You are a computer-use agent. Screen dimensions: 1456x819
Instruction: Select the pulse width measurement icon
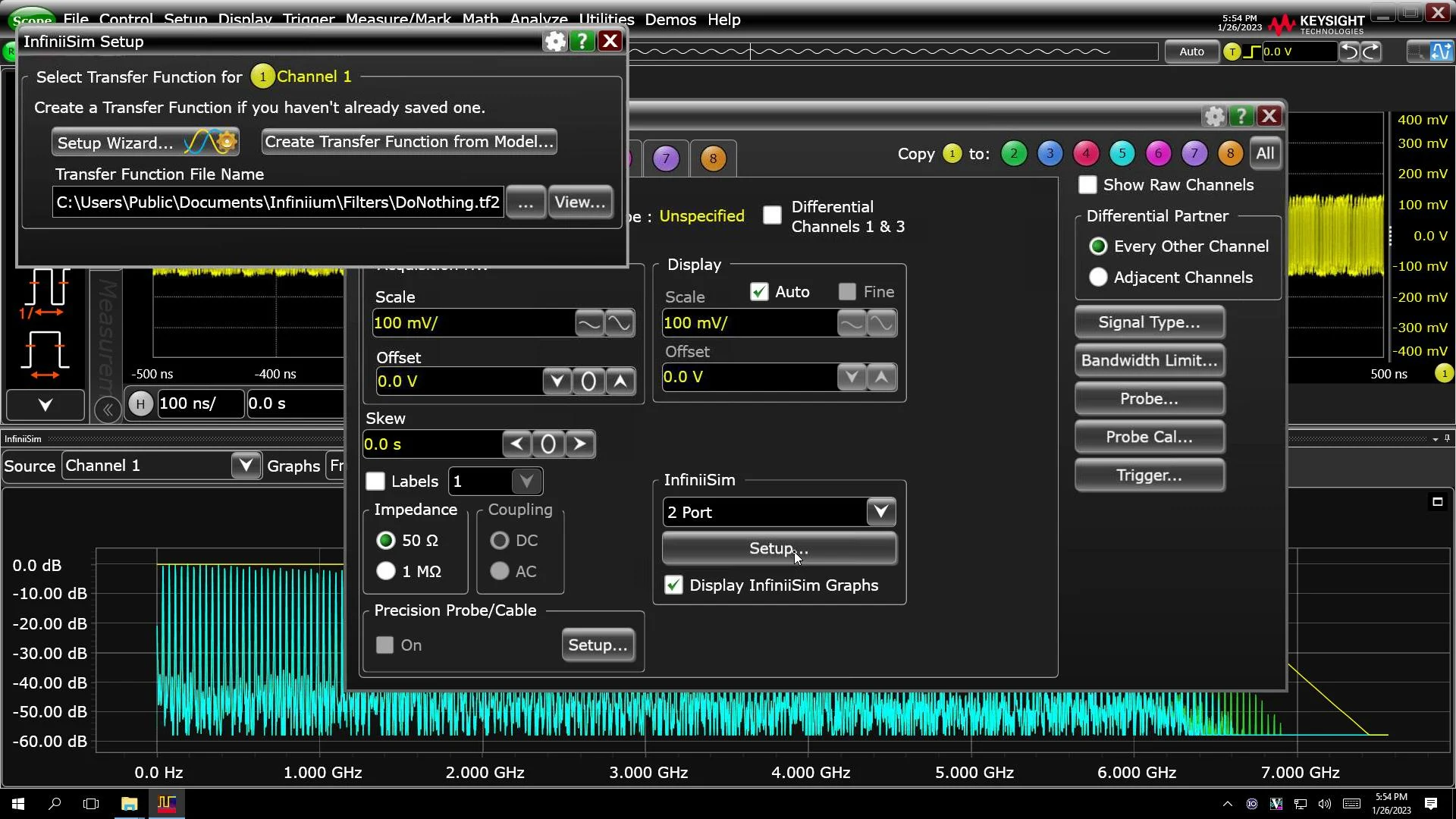pos(45,355)
